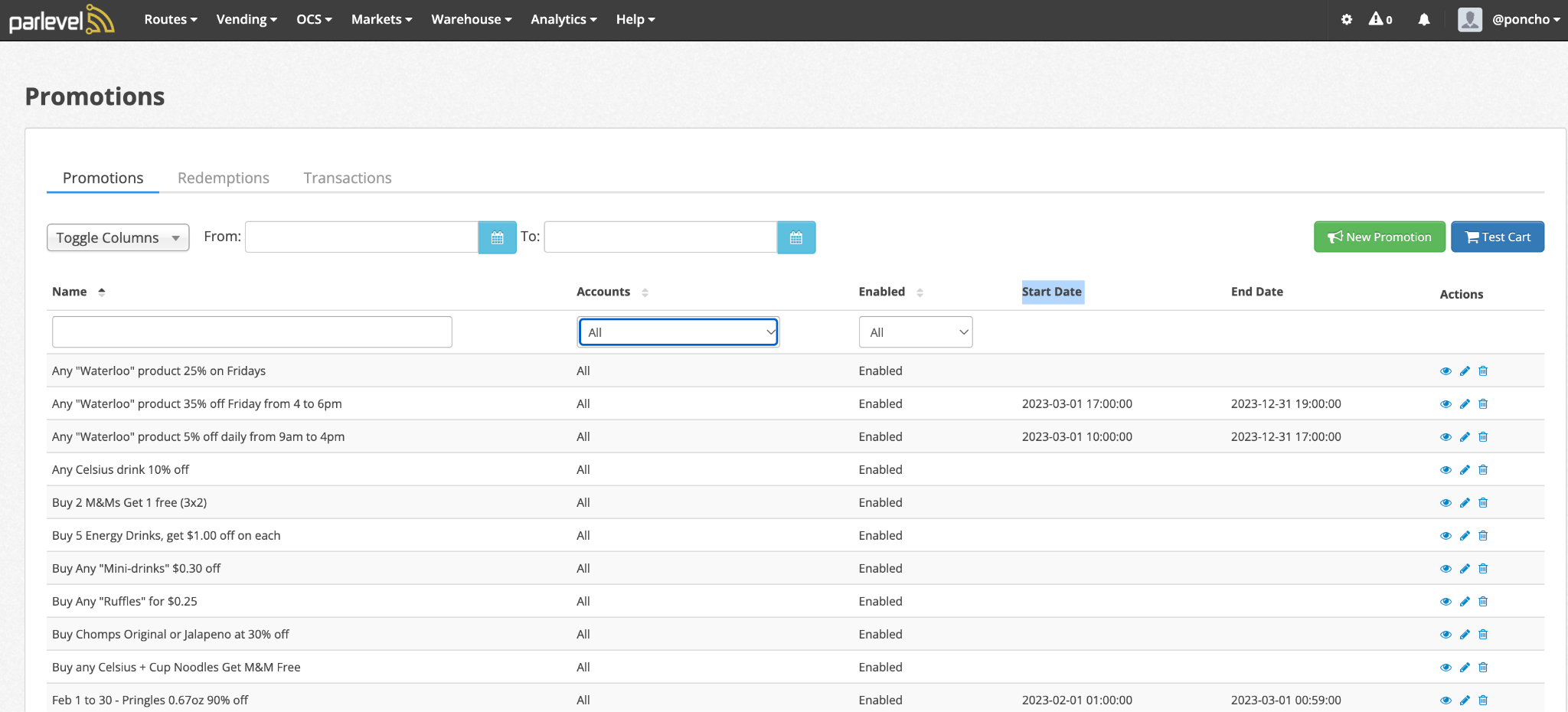Viewport: 1568px width, 712px height.
Task: Click the Parlevel logo
Action: (61, 19)
